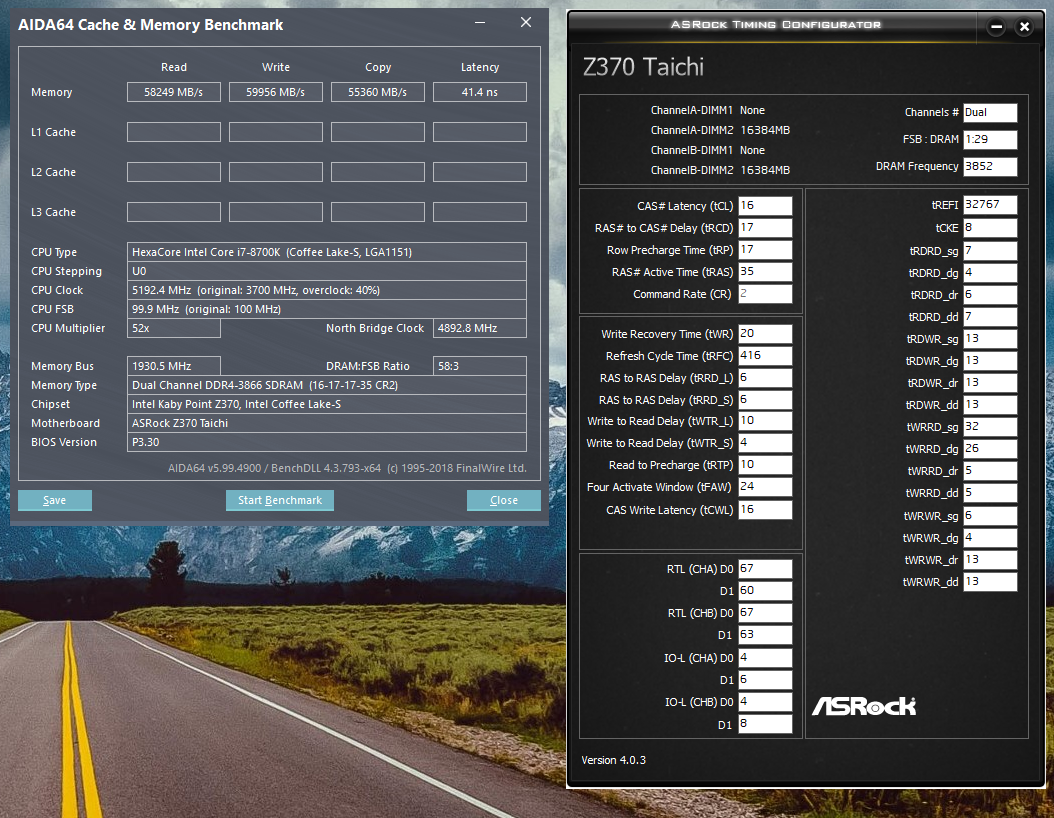Screen dimensions: 1054x818
Task: Click the tWRRD_sg 32 field
Action: (990, 427)
